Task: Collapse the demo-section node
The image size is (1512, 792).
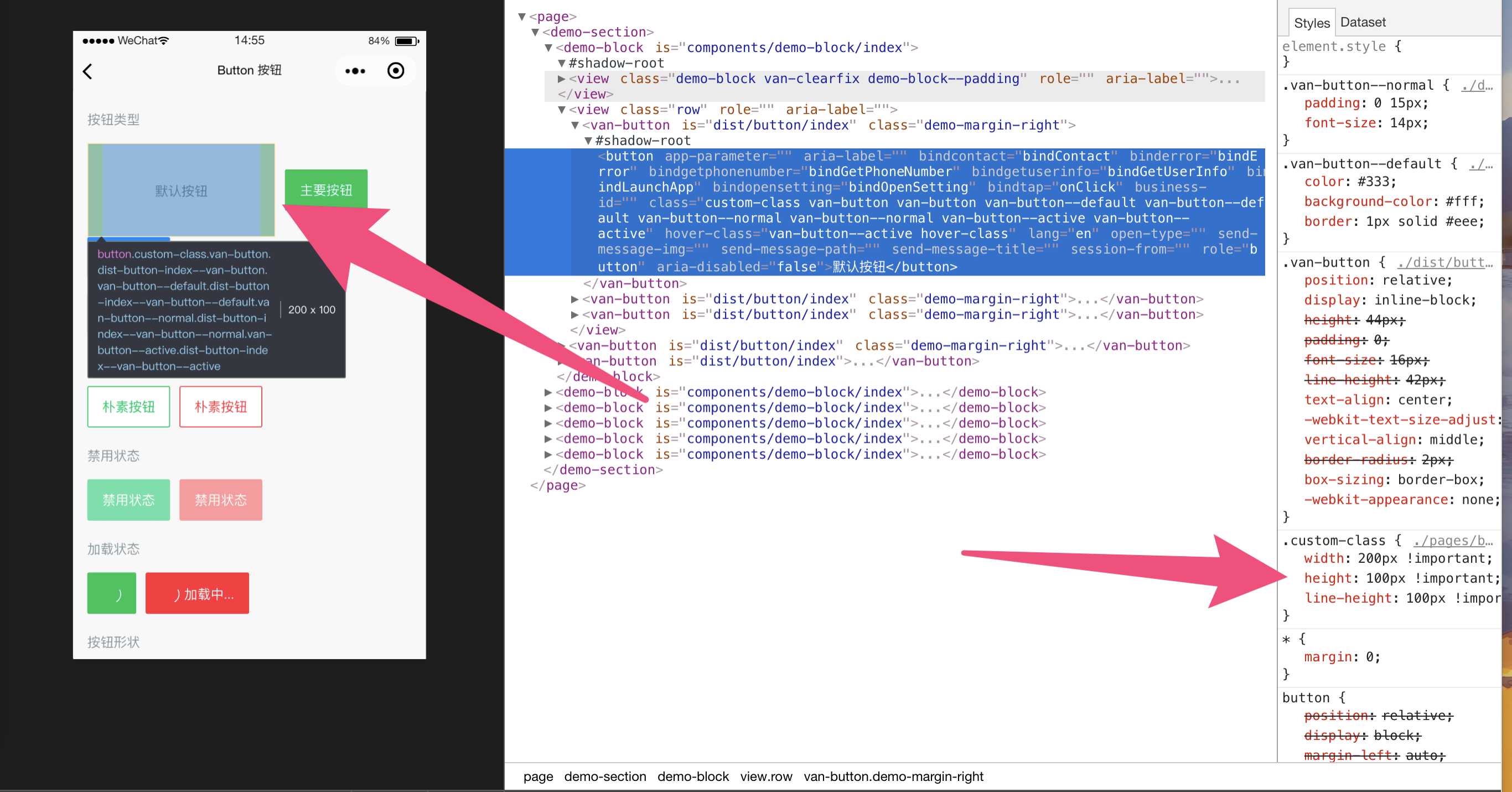Action: (x=535, y=32)
